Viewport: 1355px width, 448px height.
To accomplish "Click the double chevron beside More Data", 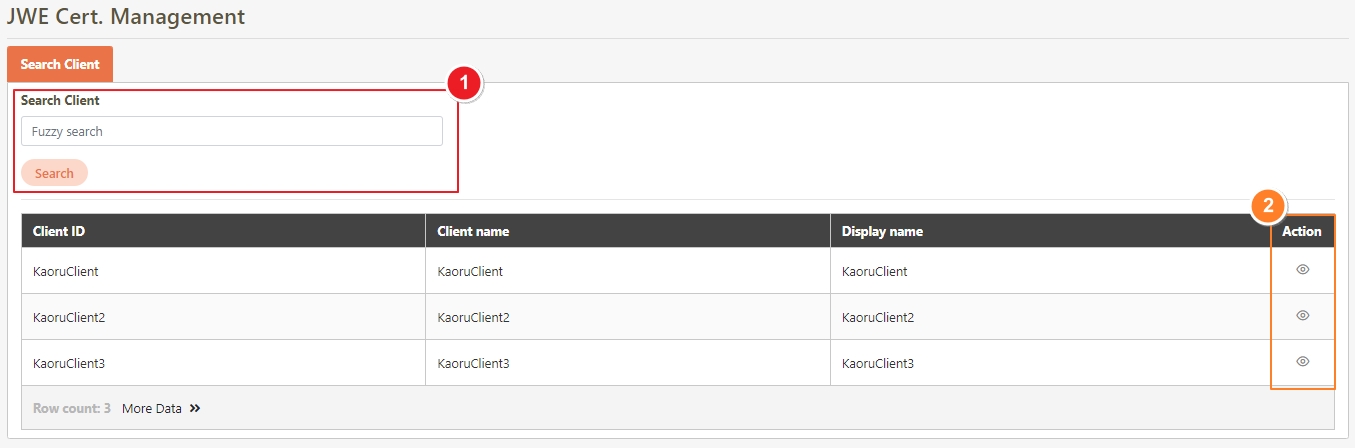I will (195, 409).
